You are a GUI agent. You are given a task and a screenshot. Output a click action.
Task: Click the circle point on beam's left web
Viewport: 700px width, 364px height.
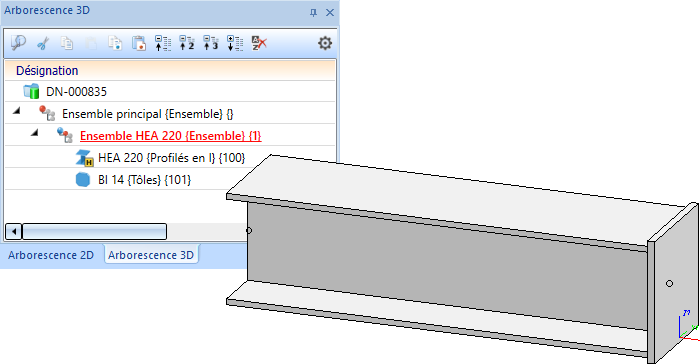click(249, 230)
